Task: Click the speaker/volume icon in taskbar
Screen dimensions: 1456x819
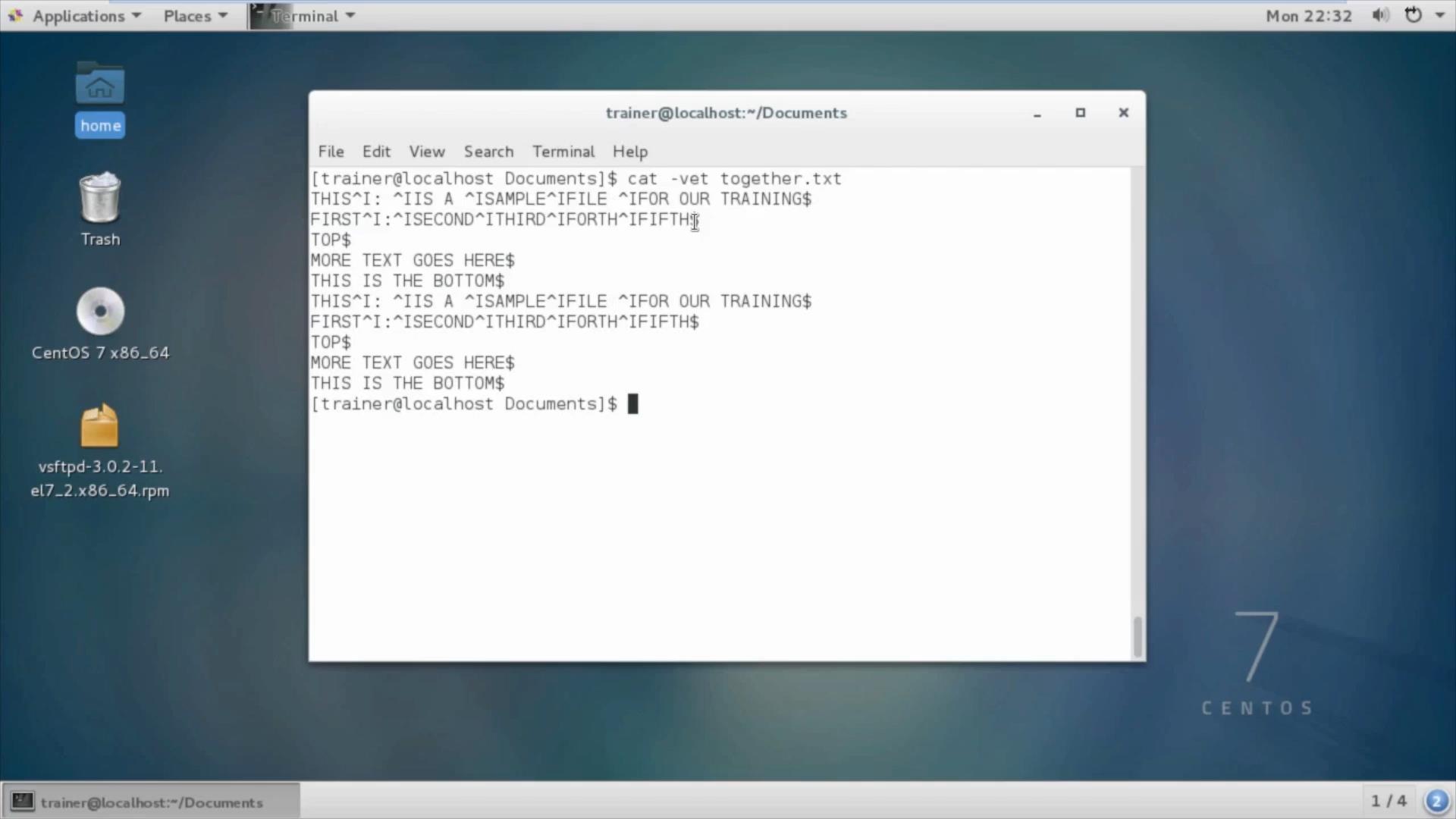Action: click(1380, 15)
